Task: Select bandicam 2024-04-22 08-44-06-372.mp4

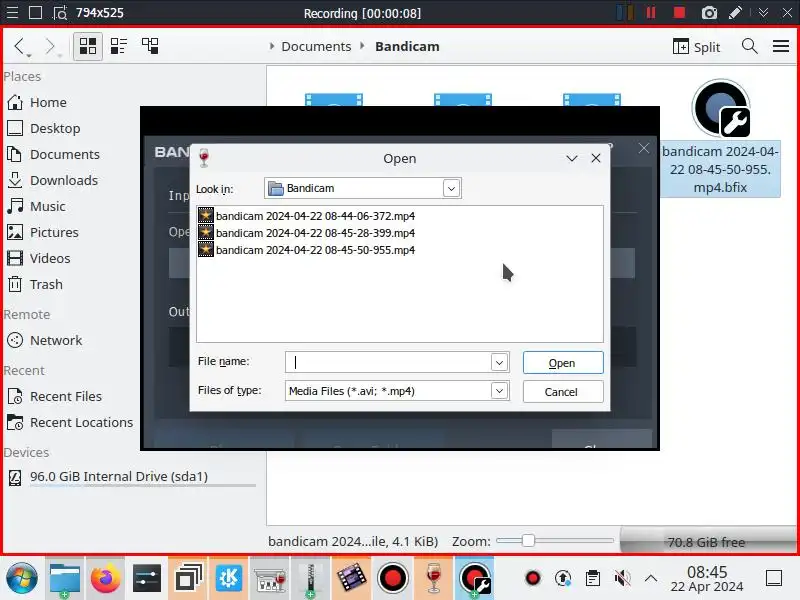Action: click(x=307, y=216)
